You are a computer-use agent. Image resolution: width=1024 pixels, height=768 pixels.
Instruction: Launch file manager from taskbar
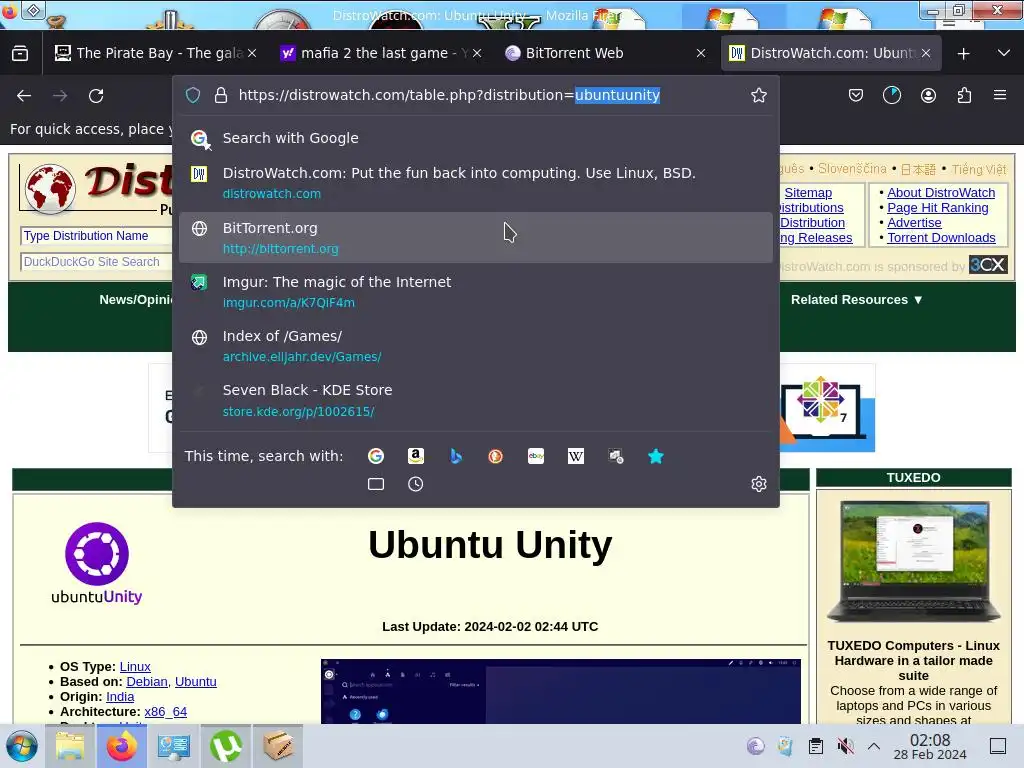[70, 746]
